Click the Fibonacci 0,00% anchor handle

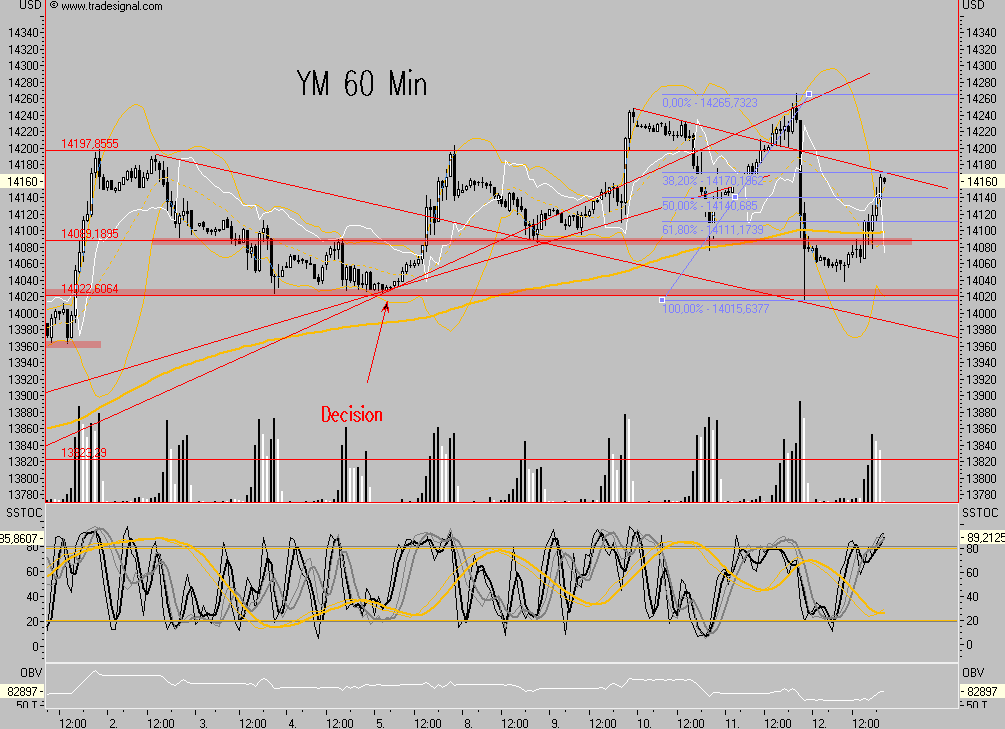808,94
